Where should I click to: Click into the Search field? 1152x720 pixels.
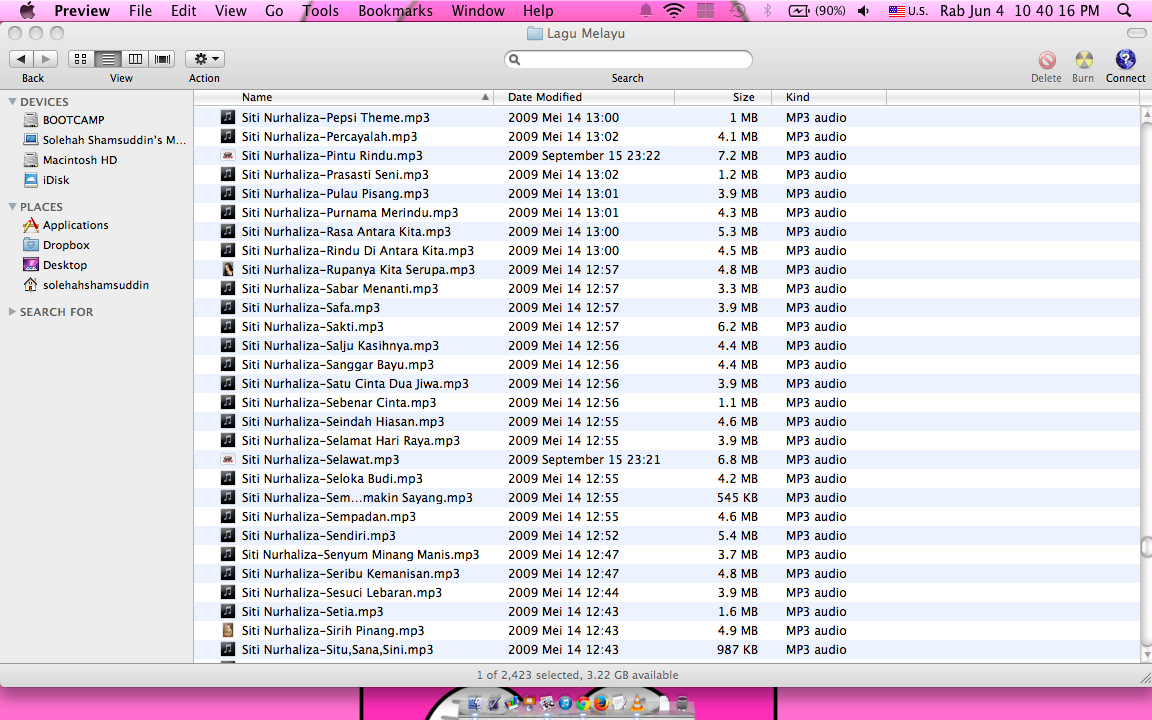point(629,60)
